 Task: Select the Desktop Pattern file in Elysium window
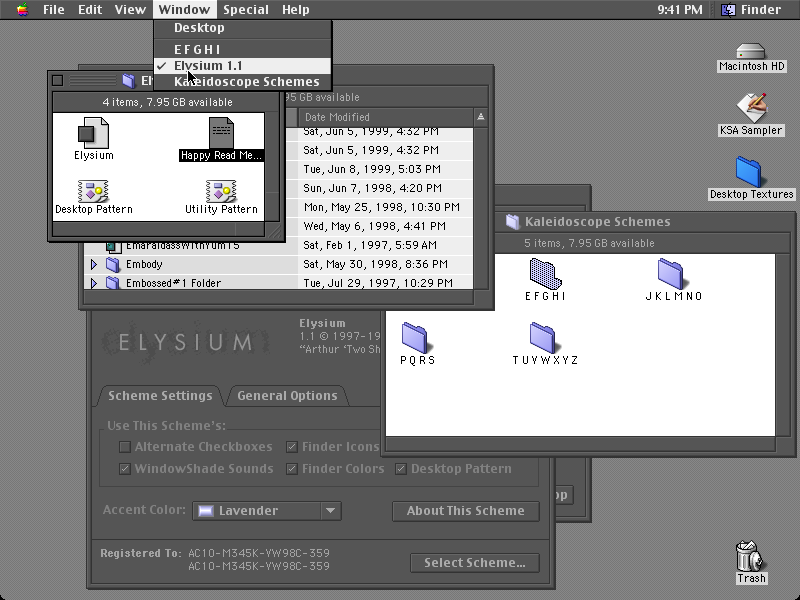(93, 191)
